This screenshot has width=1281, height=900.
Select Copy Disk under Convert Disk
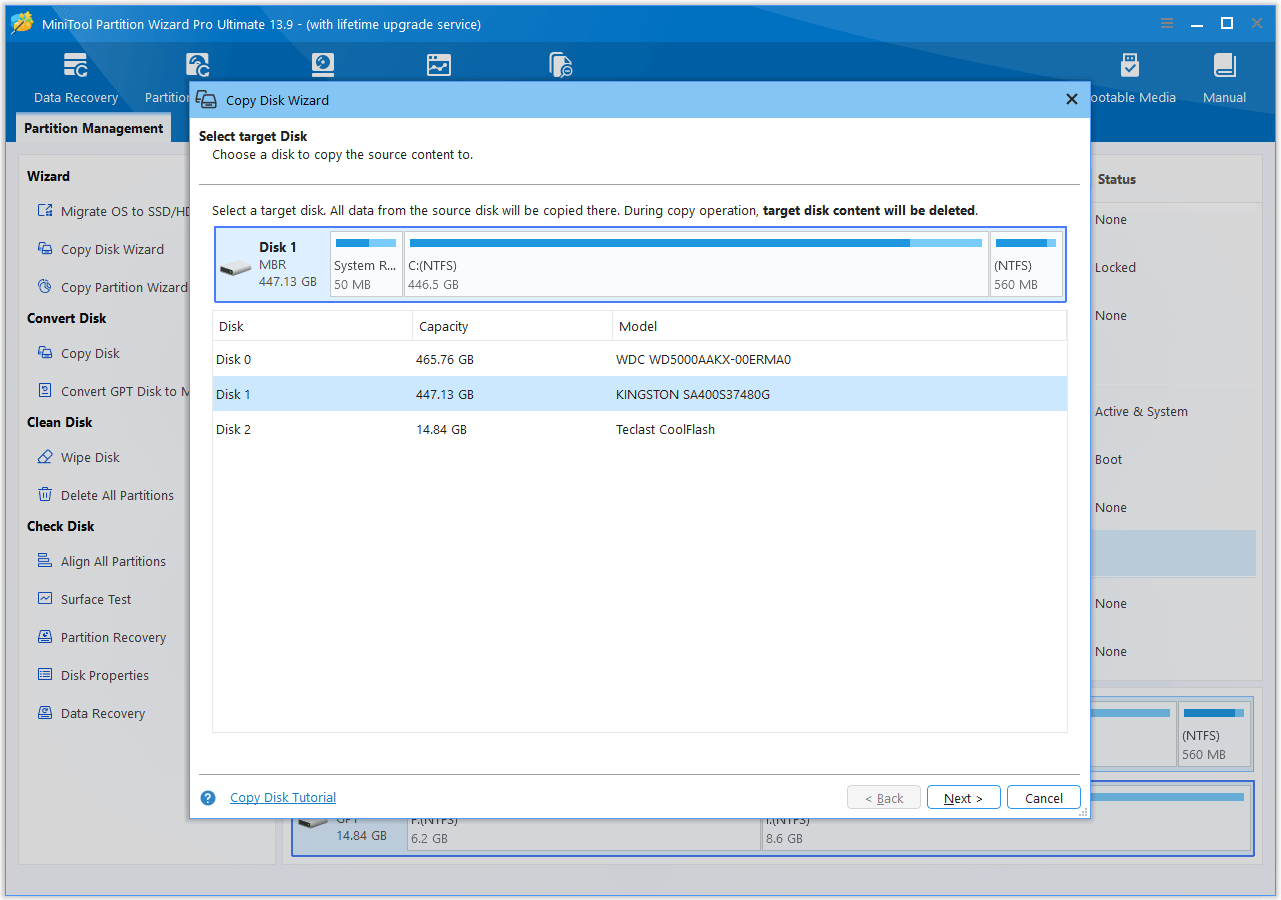[x=78, y=353]
